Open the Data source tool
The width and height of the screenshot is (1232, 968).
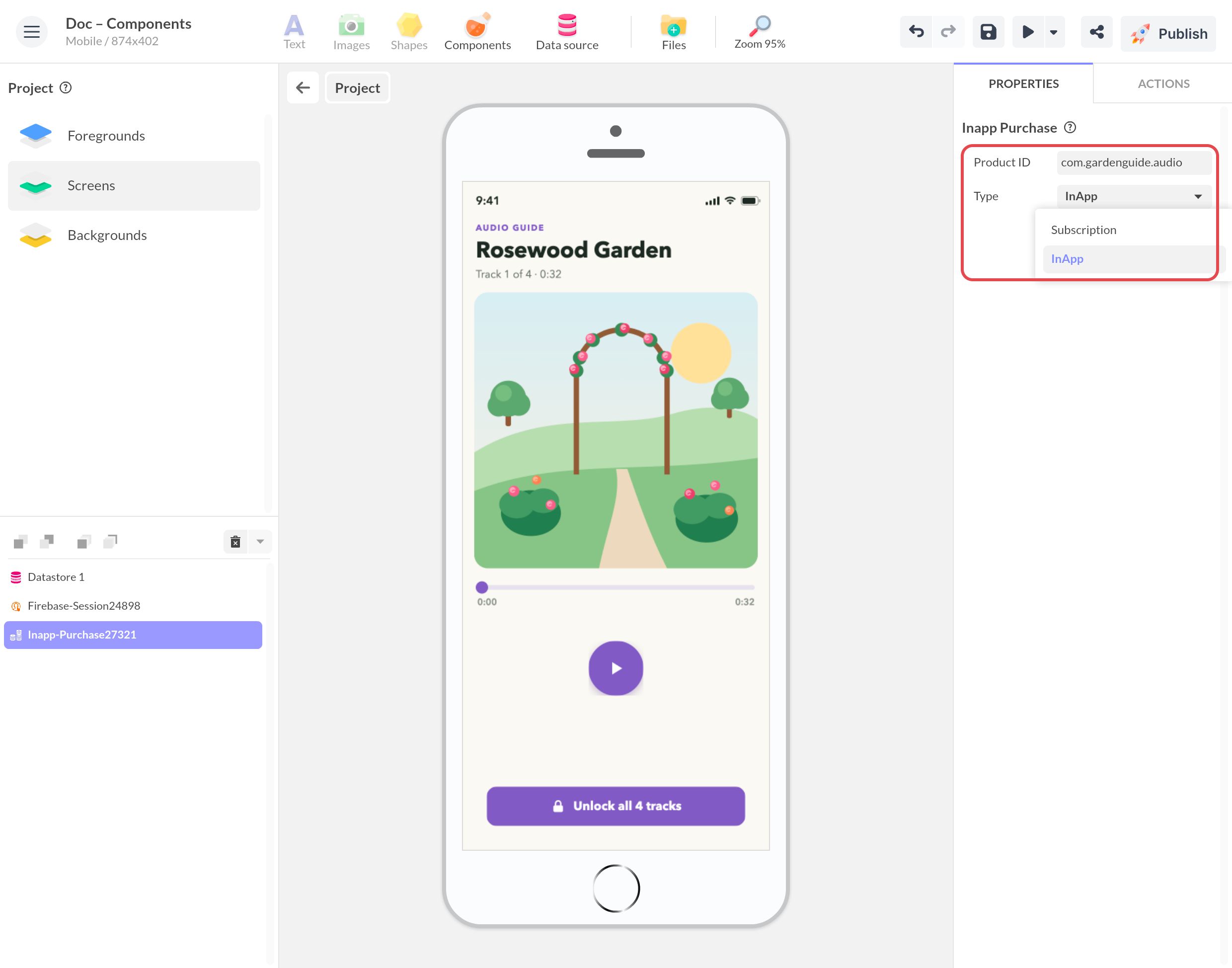tap(567, 32)
